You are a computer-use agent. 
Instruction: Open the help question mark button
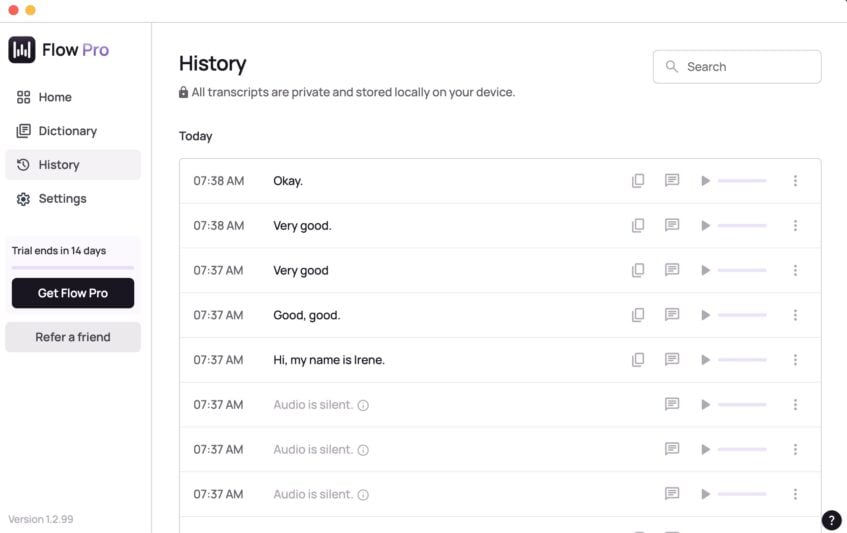831,520
